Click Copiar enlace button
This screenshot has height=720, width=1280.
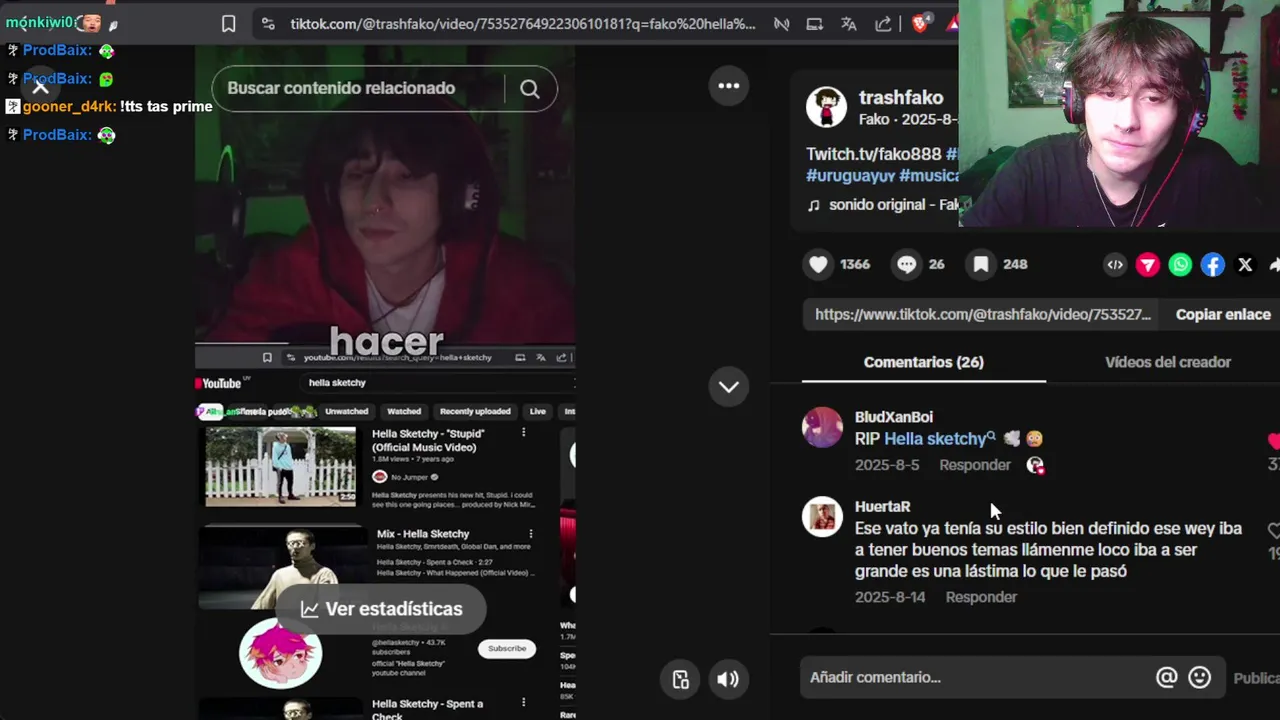(1223, 314)
